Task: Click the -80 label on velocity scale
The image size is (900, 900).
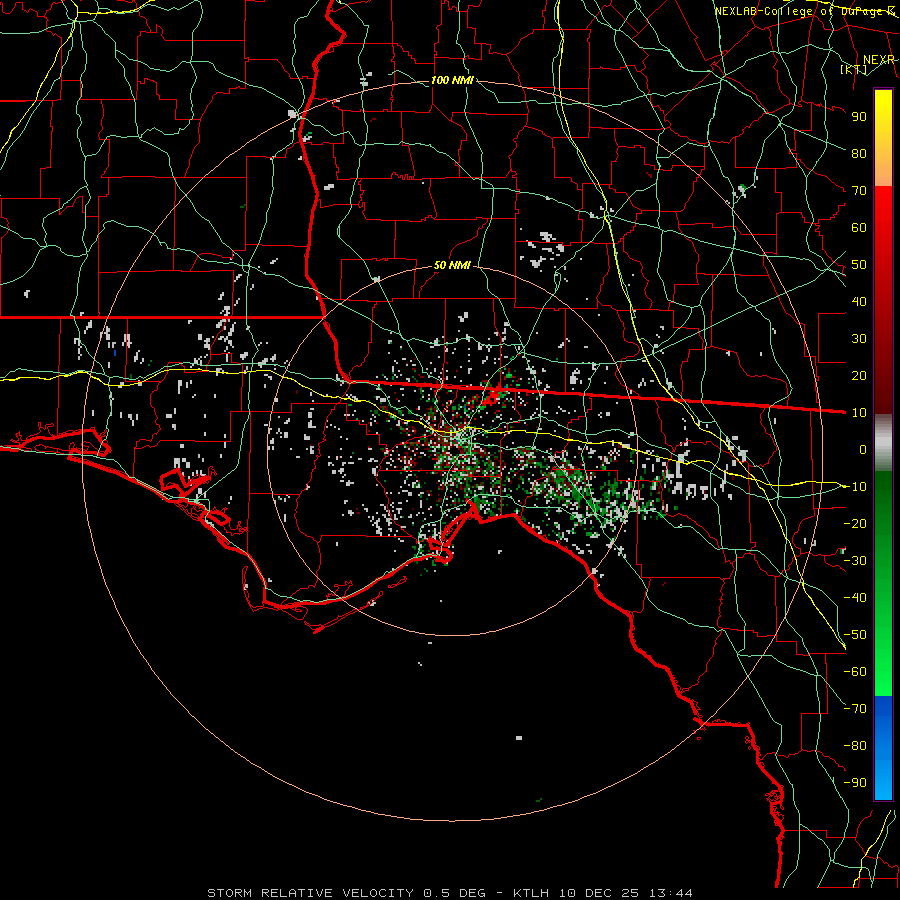Action: click(855, 746)
